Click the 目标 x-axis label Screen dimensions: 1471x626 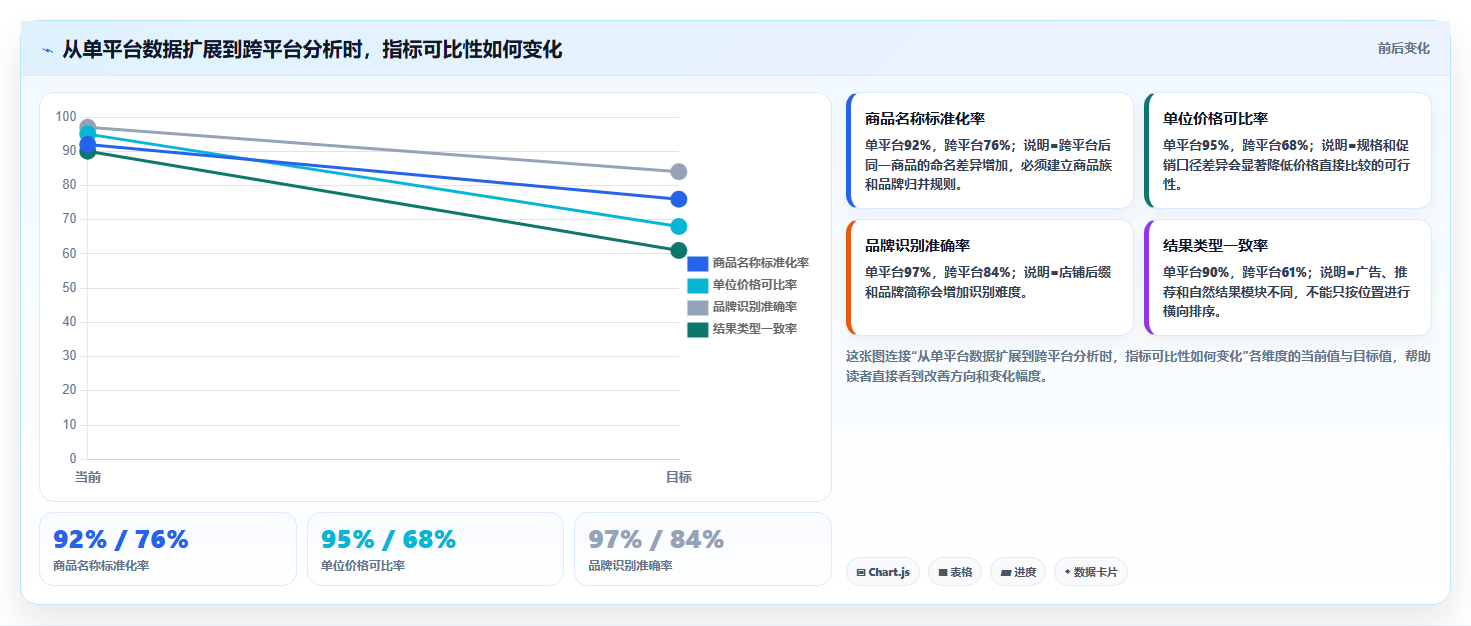tap(679, 478)
